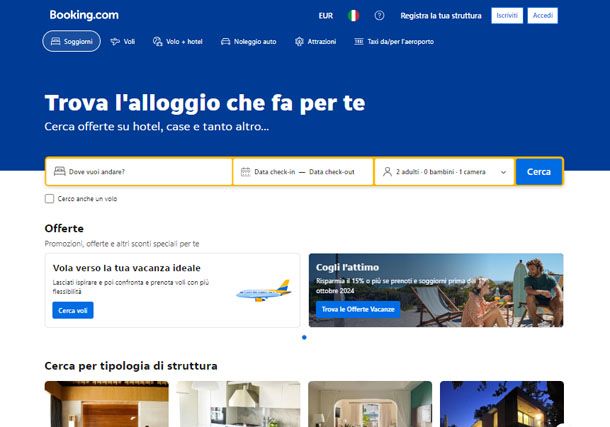
Task: Open the help question mark icon
Action: 379,16
